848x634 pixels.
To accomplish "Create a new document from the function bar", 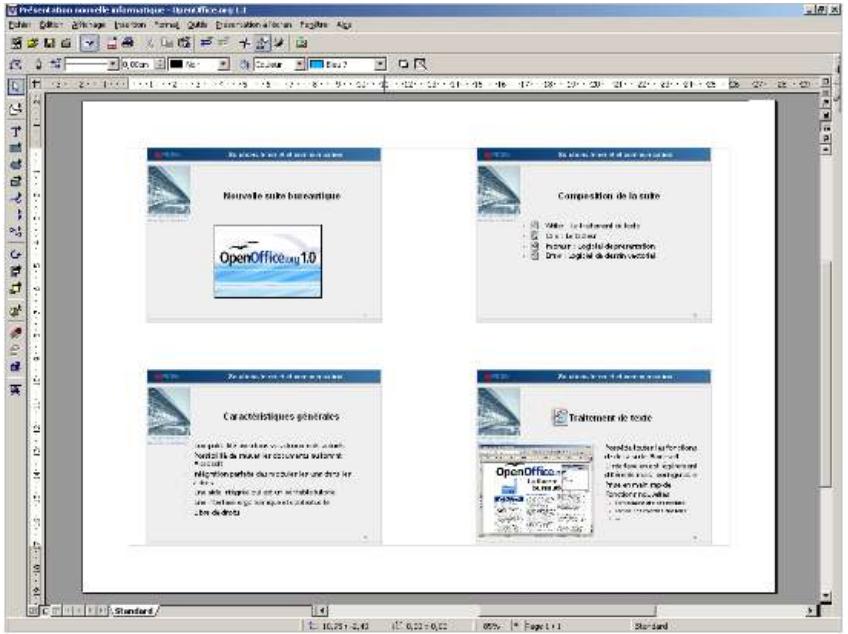I will pos(16,43).
